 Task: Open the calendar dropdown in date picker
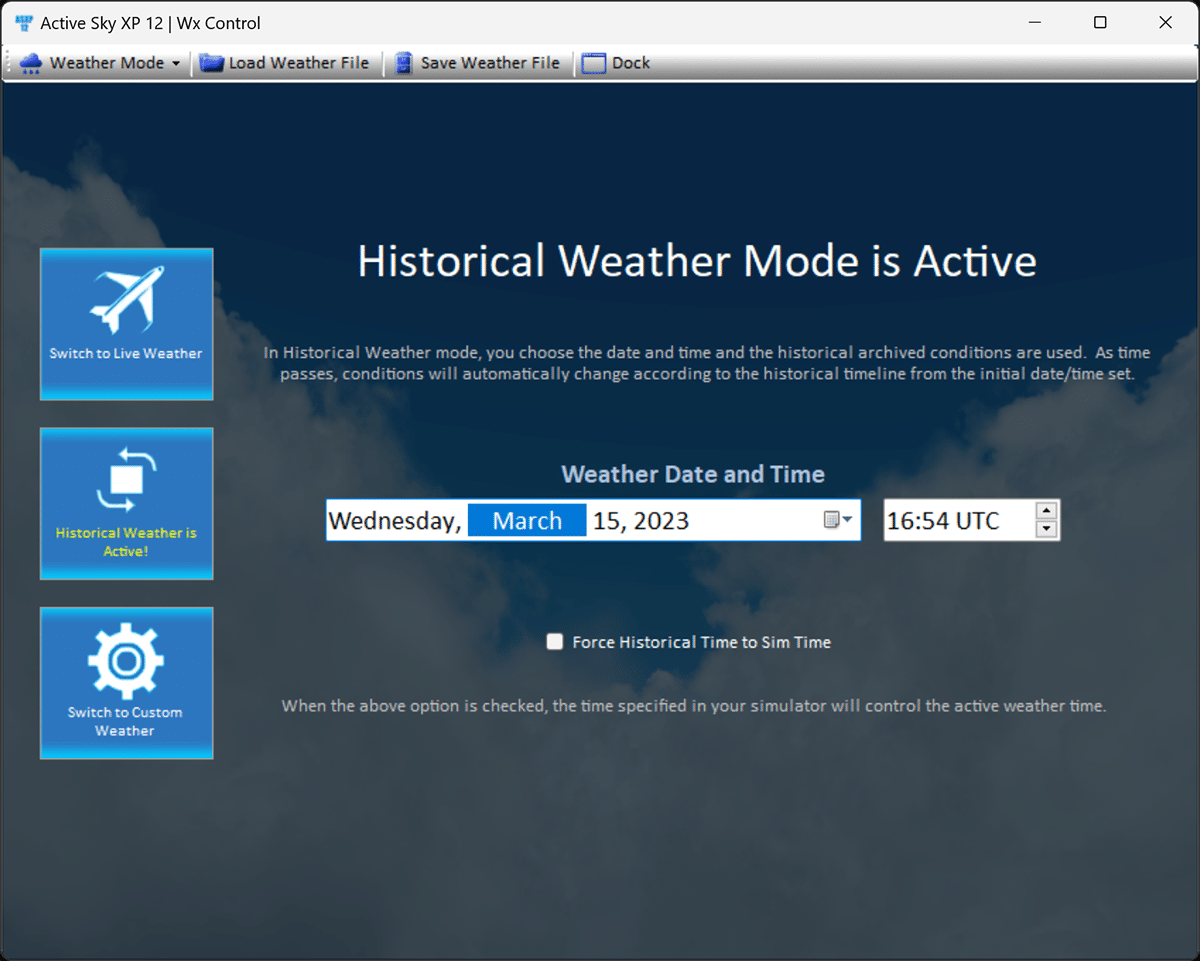838,520
